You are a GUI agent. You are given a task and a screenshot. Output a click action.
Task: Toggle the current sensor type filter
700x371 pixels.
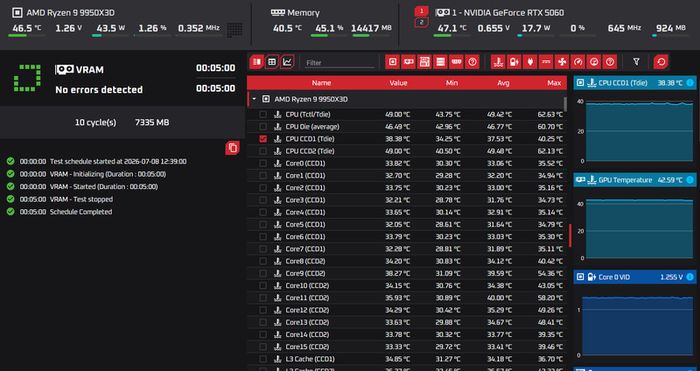pyautogui.click(x=546, y=62)
